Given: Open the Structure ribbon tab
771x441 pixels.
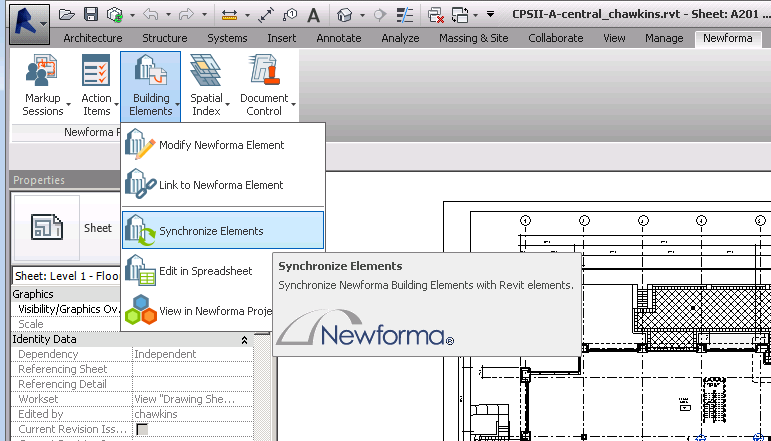Looking at the screenshot, I should click(x=165, y=38).
